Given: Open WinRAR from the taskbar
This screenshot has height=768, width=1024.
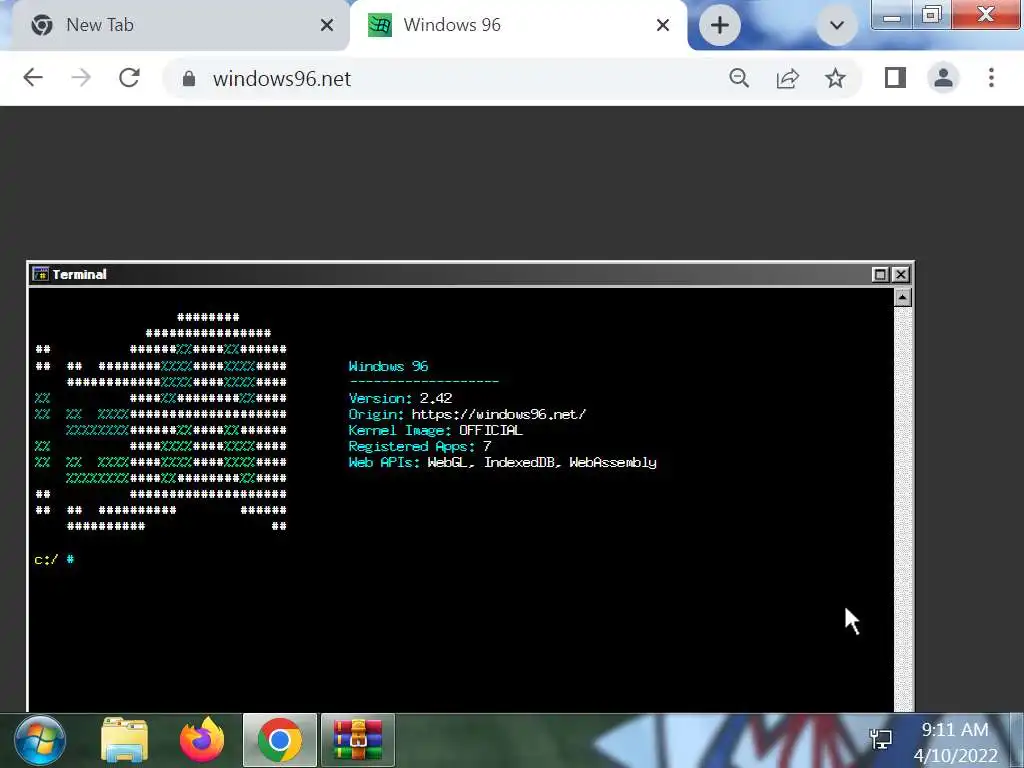Looking at the screenshot, I should click(x=358, y=740).
